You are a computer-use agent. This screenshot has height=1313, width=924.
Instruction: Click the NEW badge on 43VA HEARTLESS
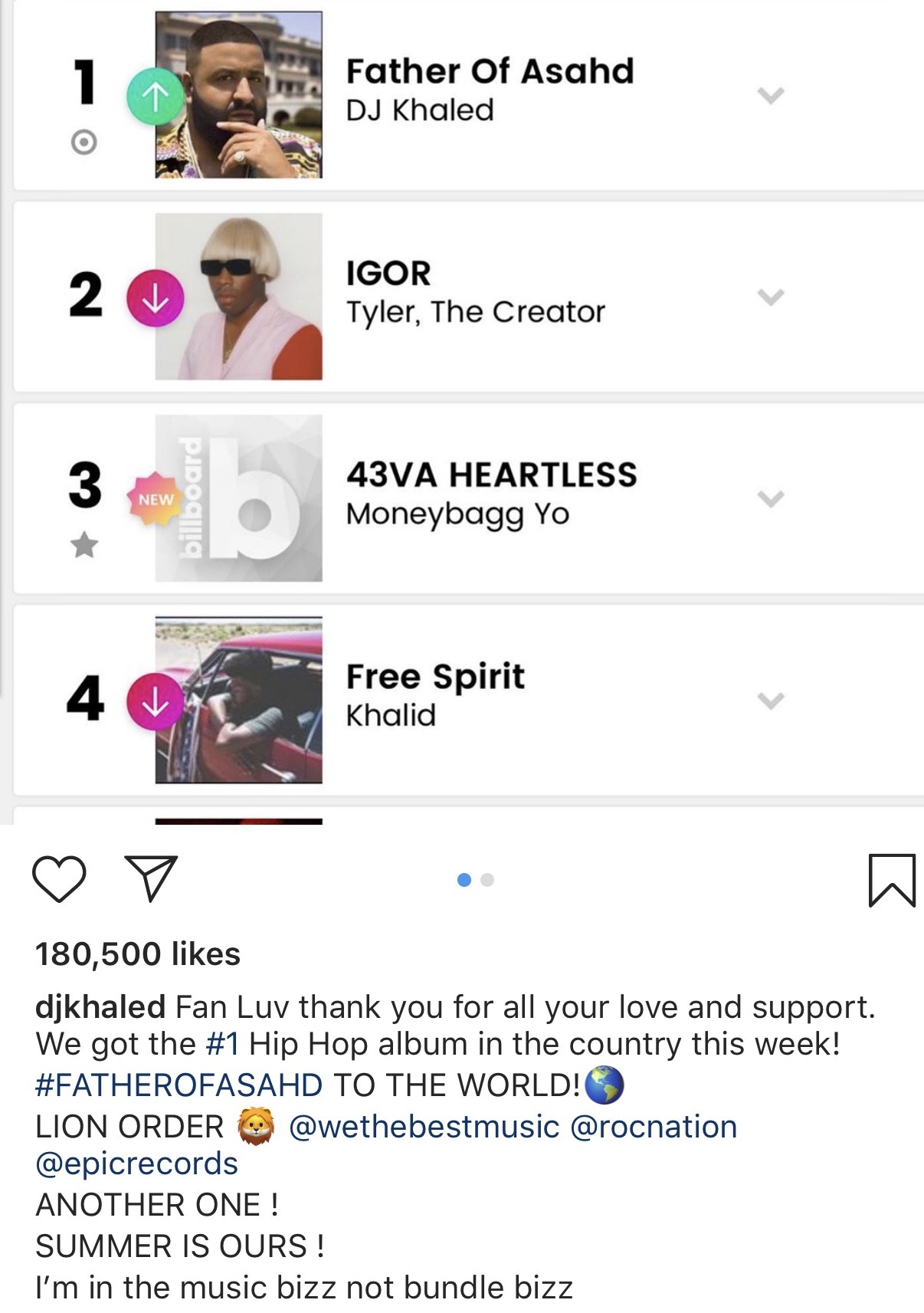point(156,499)
